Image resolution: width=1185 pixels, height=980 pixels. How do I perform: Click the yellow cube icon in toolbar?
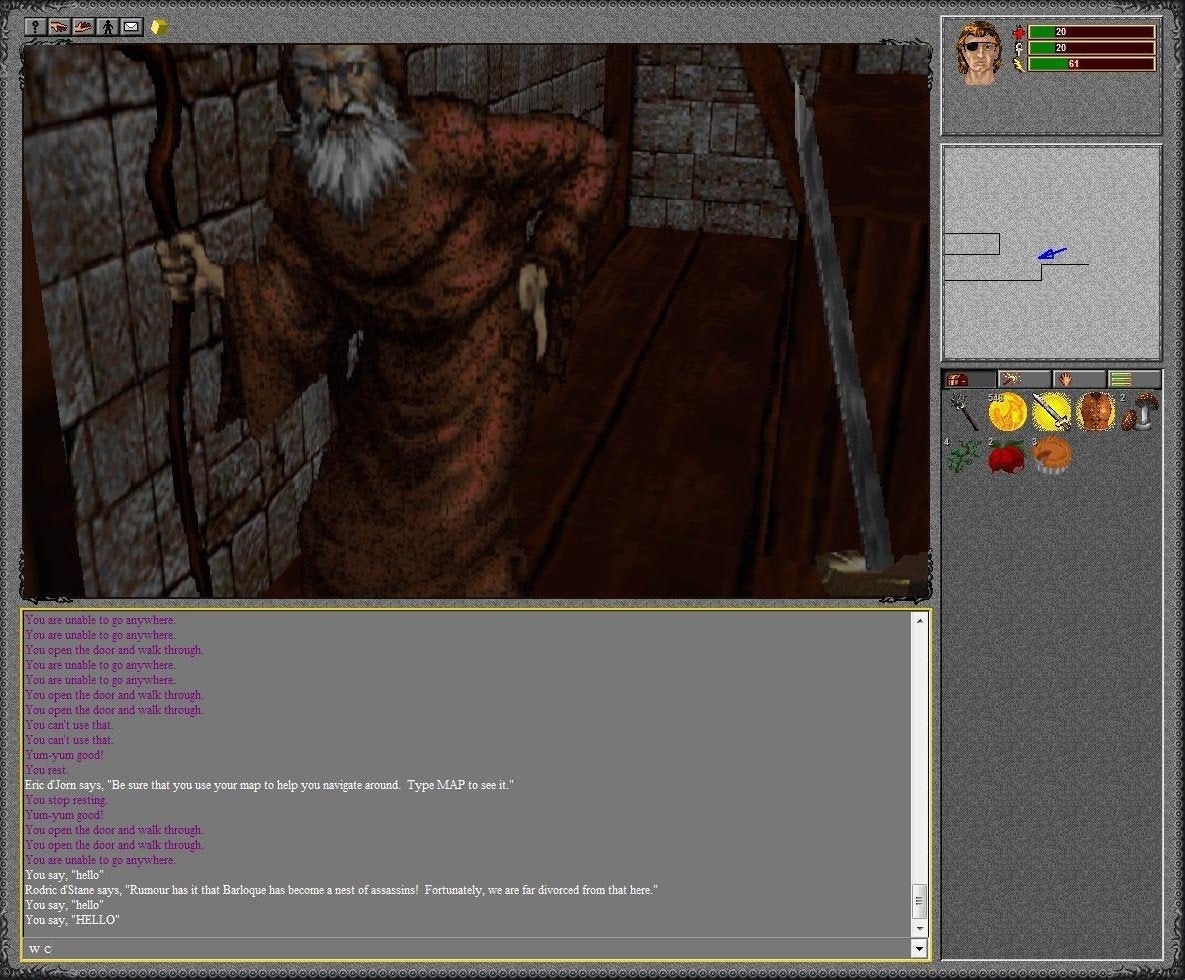click(159, 28)
